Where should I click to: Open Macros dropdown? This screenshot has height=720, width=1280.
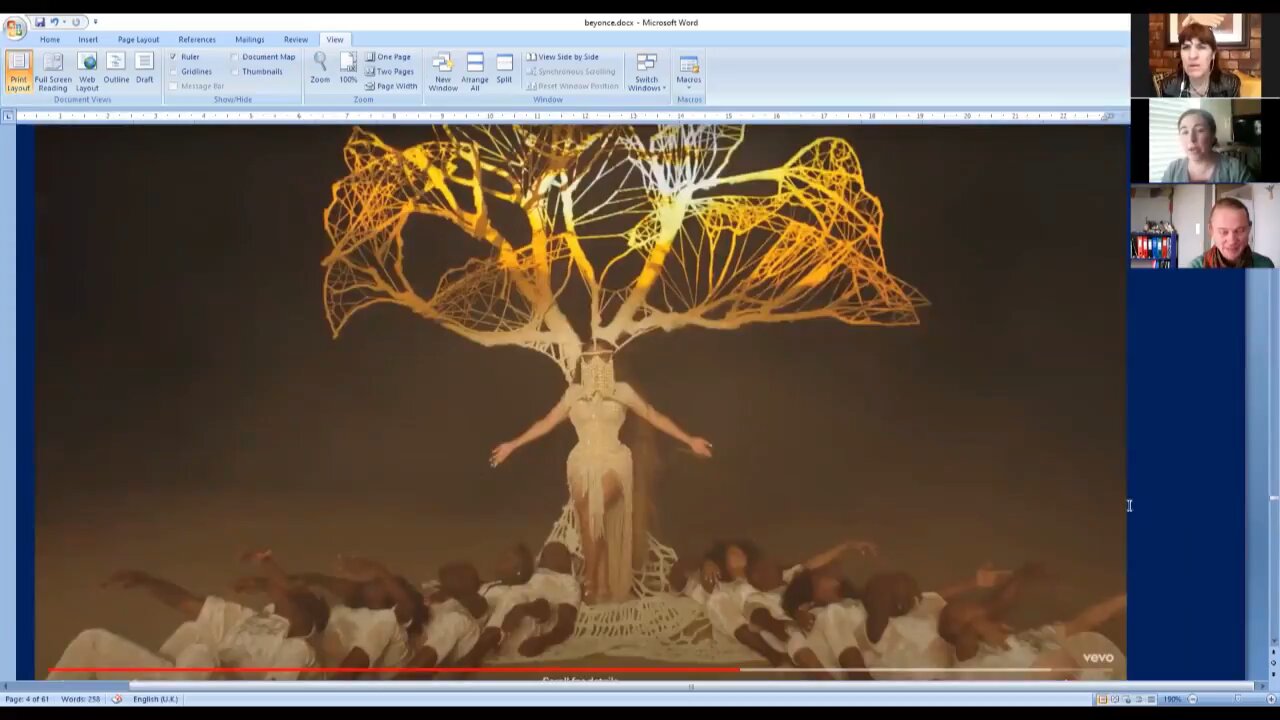tap(689, 70)
